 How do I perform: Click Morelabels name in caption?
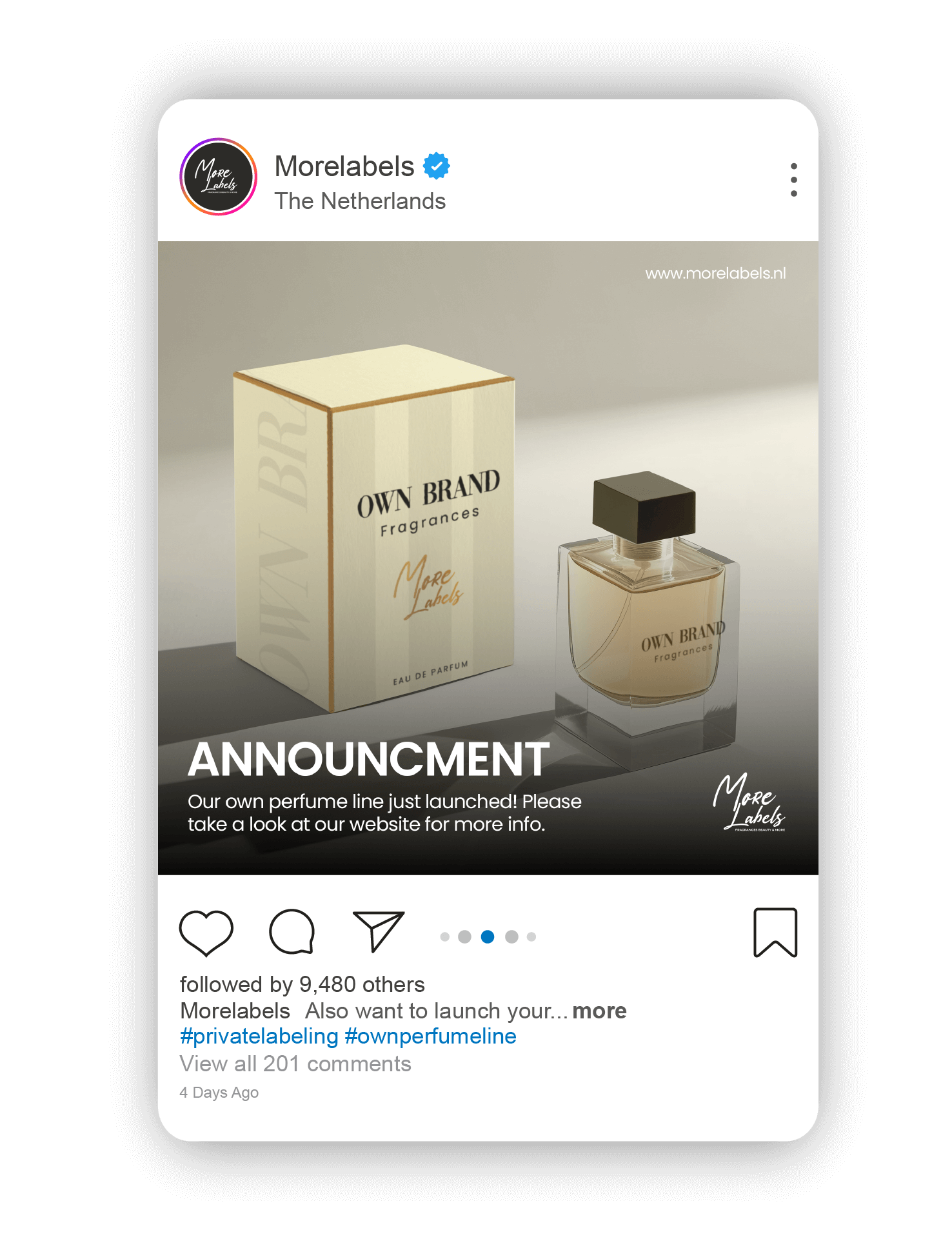[x=235, y=1011]
